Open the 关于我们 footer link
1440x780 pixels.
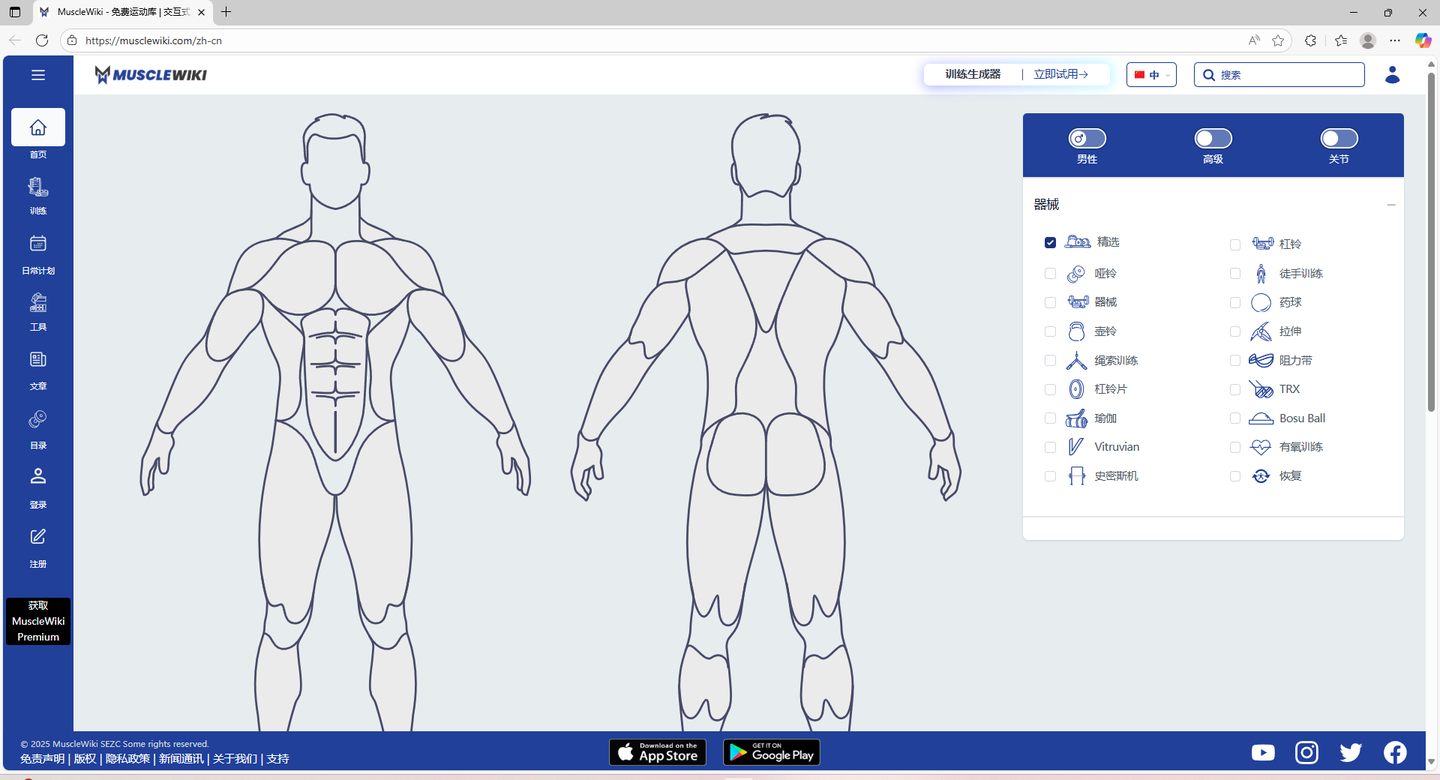234,759
